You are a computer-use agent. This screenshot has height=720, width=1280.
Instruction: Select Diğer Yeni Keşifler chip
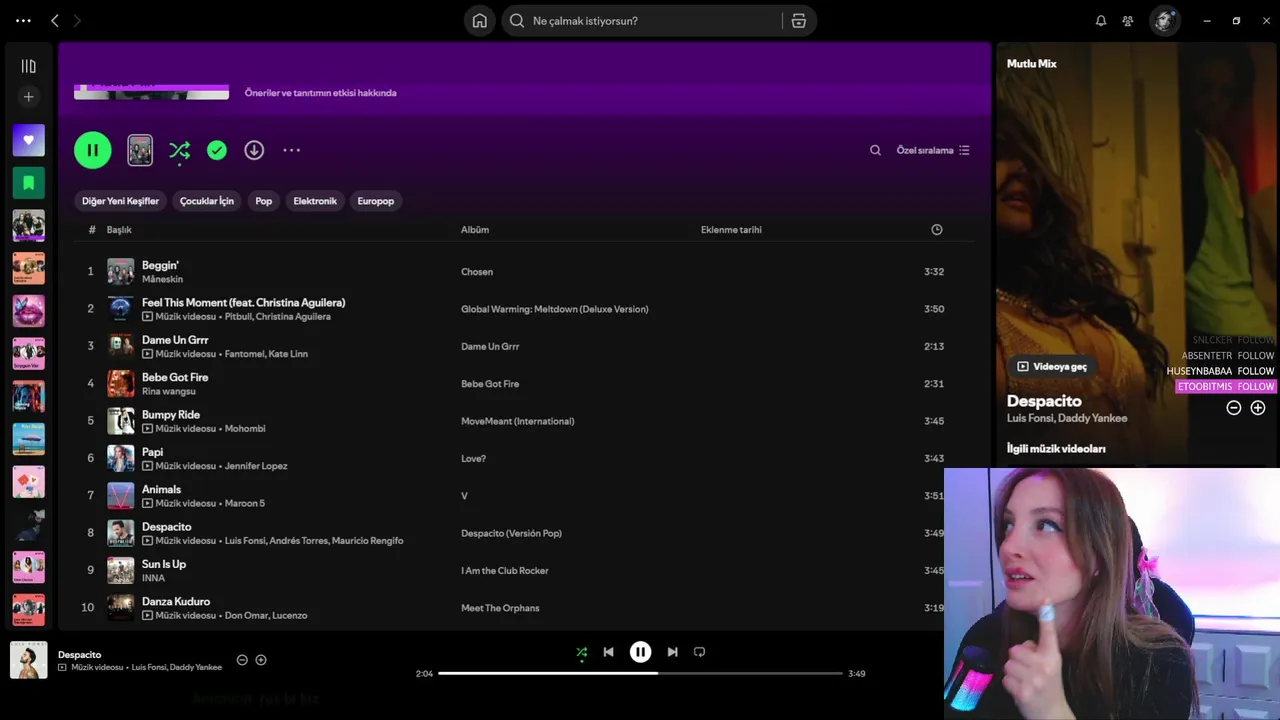120,201
